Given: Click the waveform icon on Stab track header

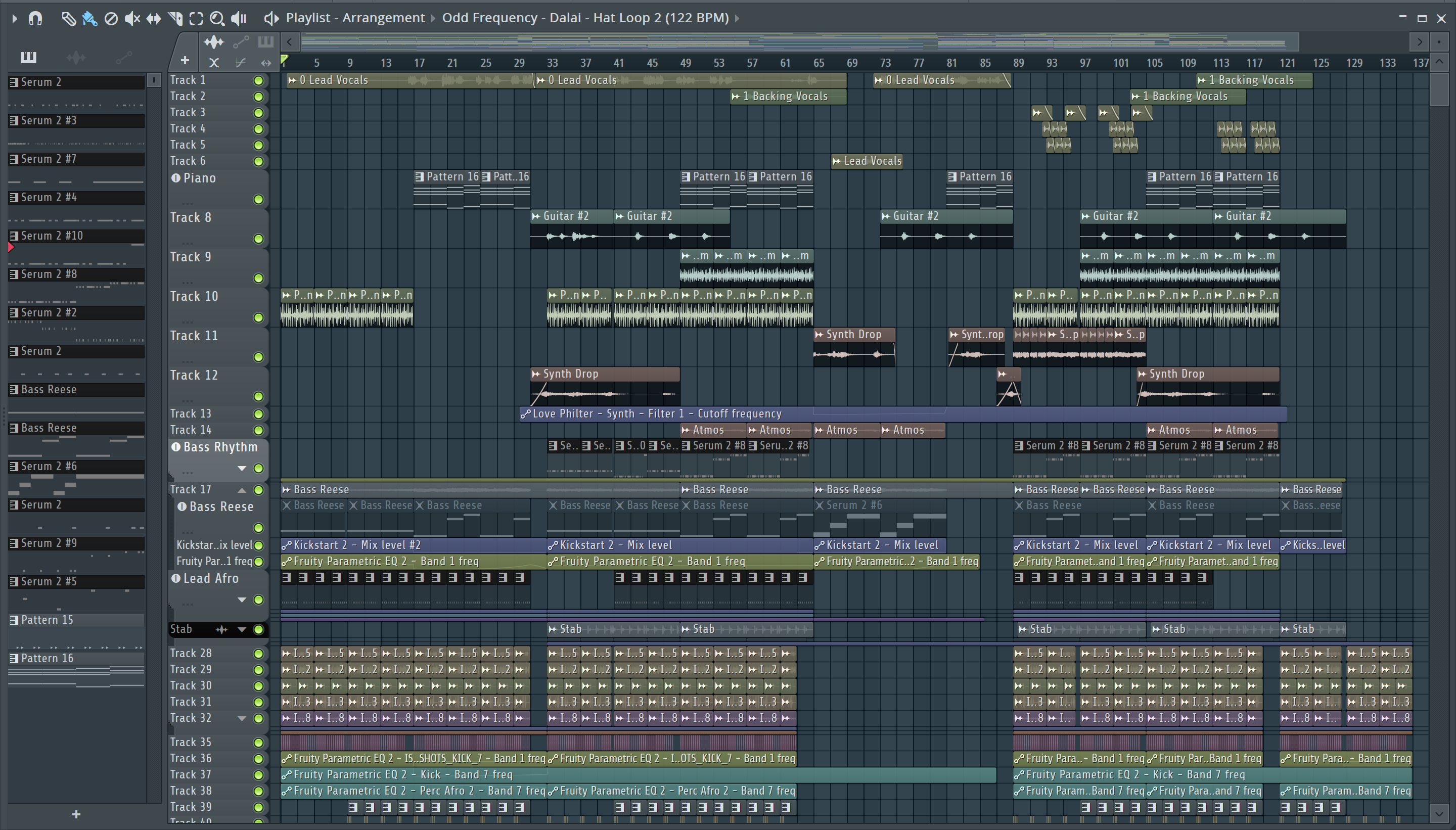Looking at the screenshot, I should pyautogui.click(x=222, y=629).
